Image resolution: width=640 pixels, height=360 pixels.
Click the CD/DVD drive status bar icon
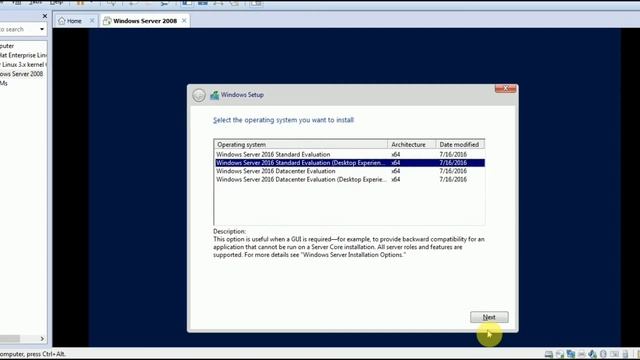pyautogui.click(x=560, y=354)
